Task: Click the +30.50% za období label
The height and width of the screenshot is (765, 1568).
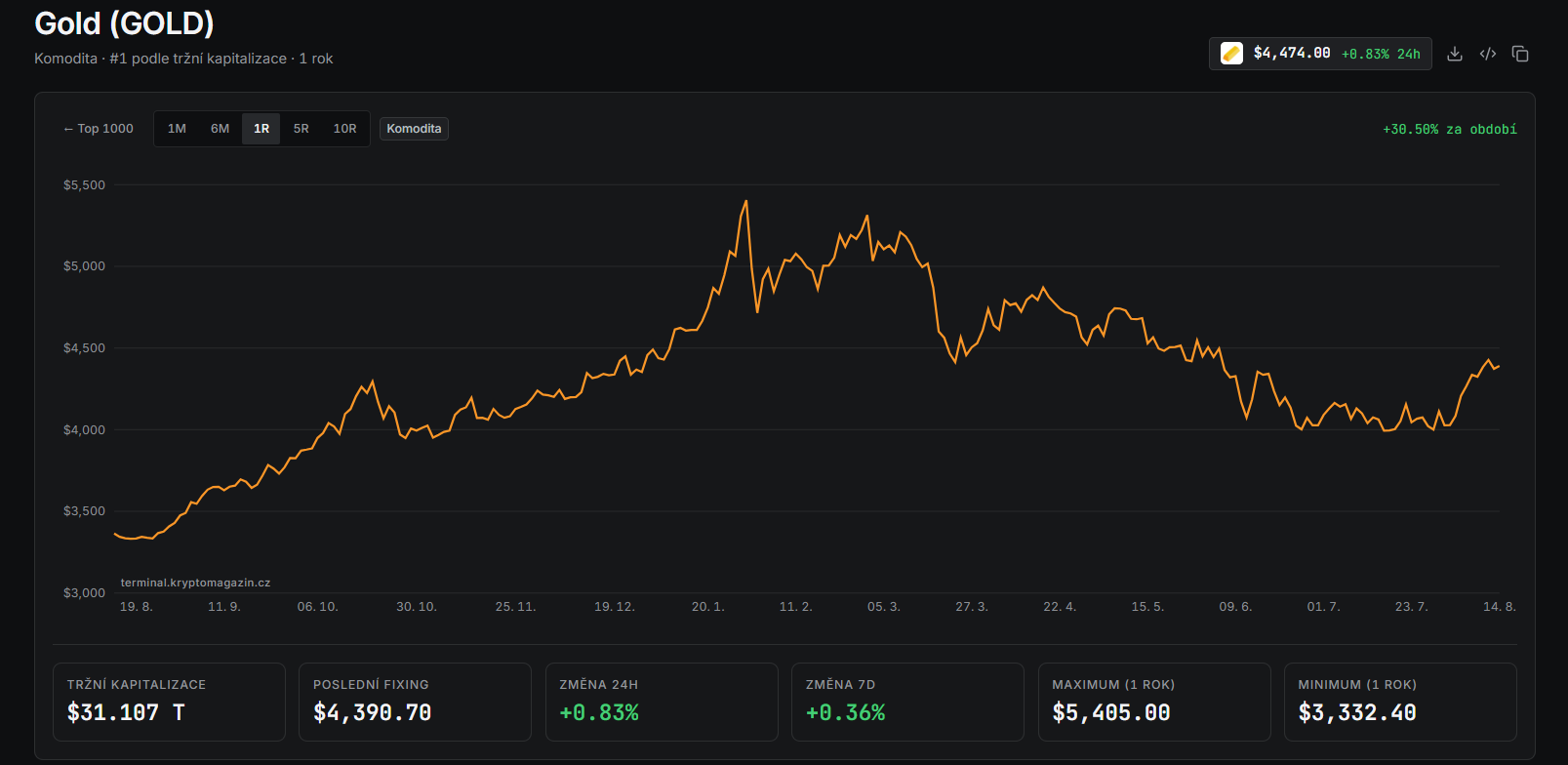Action: pyautogui.click(x=1450, y=129)
